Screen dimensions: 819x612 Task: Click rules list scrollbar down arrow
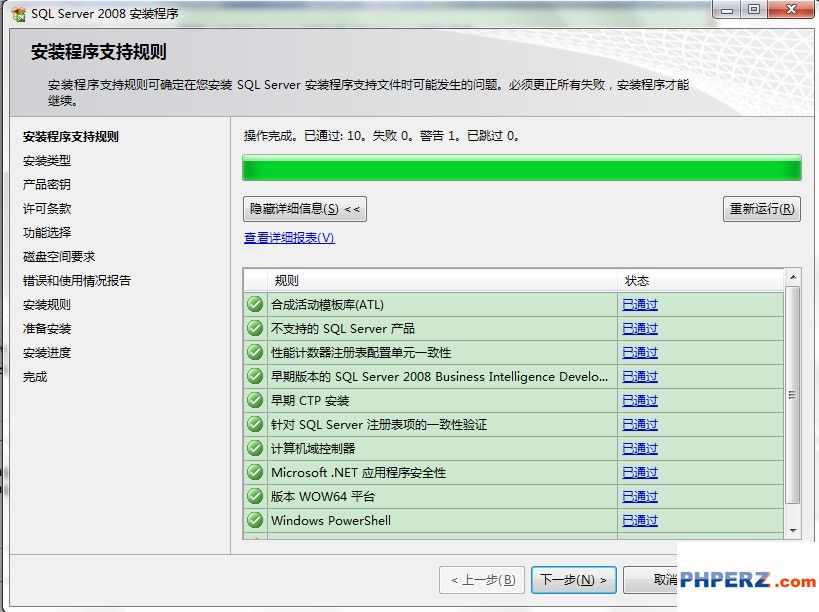click(793, 531)
